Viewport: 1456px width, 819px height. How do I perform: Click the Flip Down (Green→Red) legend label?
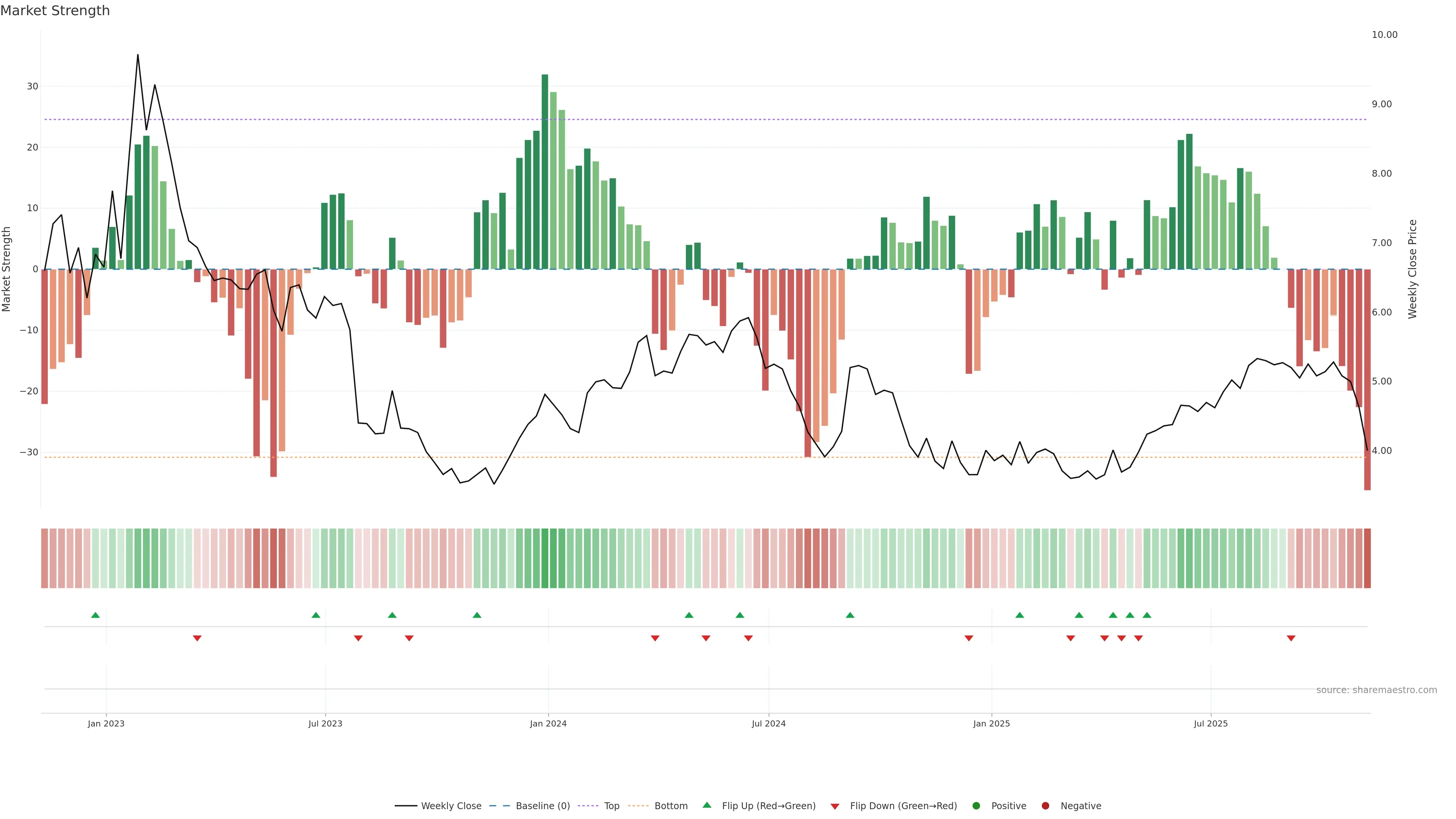pos(903,806)
